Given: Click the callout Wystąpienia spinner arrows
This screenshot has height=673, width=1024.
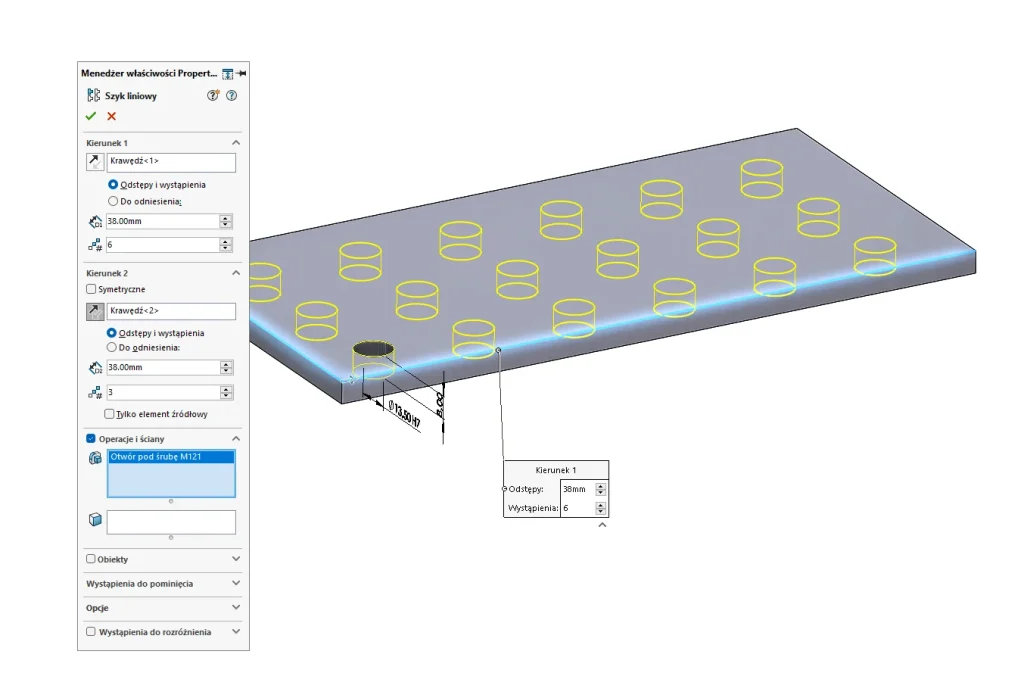Looking at the screenshot, I should (x=601, y=508).
